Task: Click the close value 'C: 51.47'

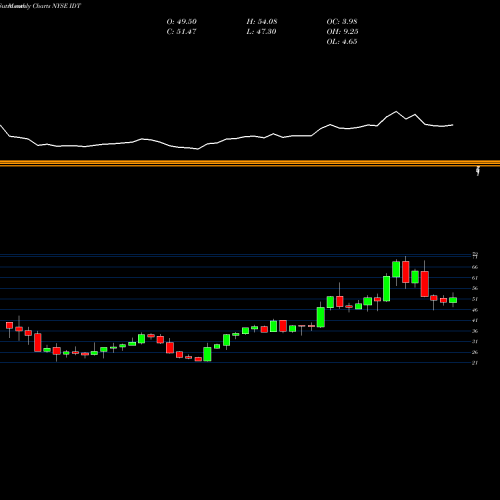Action: tap(181, 32)
